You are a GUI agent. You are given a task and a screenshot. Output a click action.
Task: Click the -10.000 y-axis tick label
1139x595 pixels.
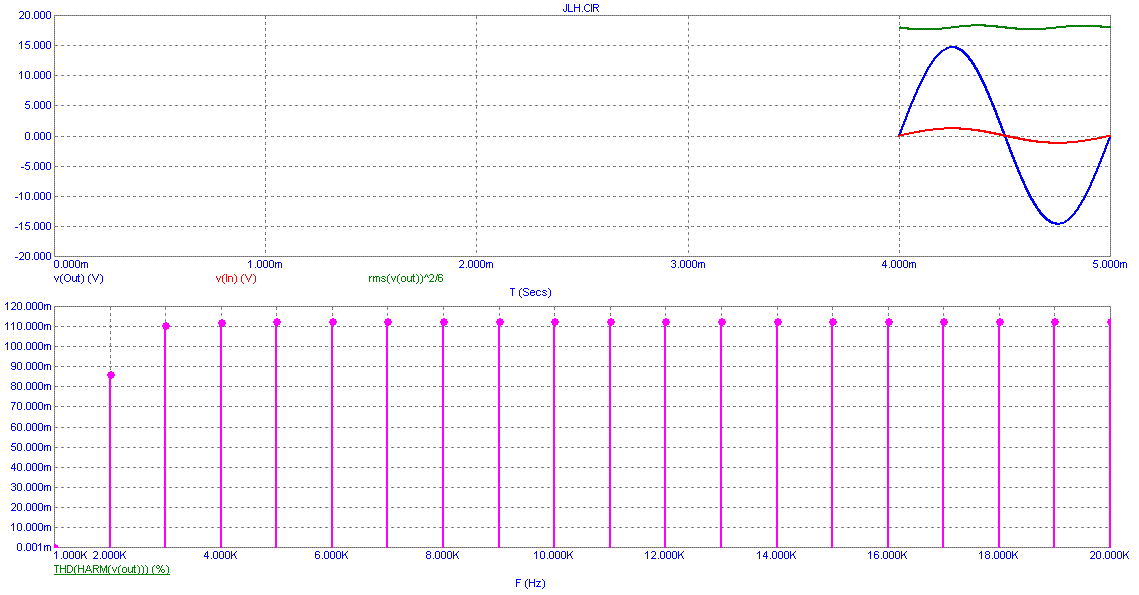[35, 196]
